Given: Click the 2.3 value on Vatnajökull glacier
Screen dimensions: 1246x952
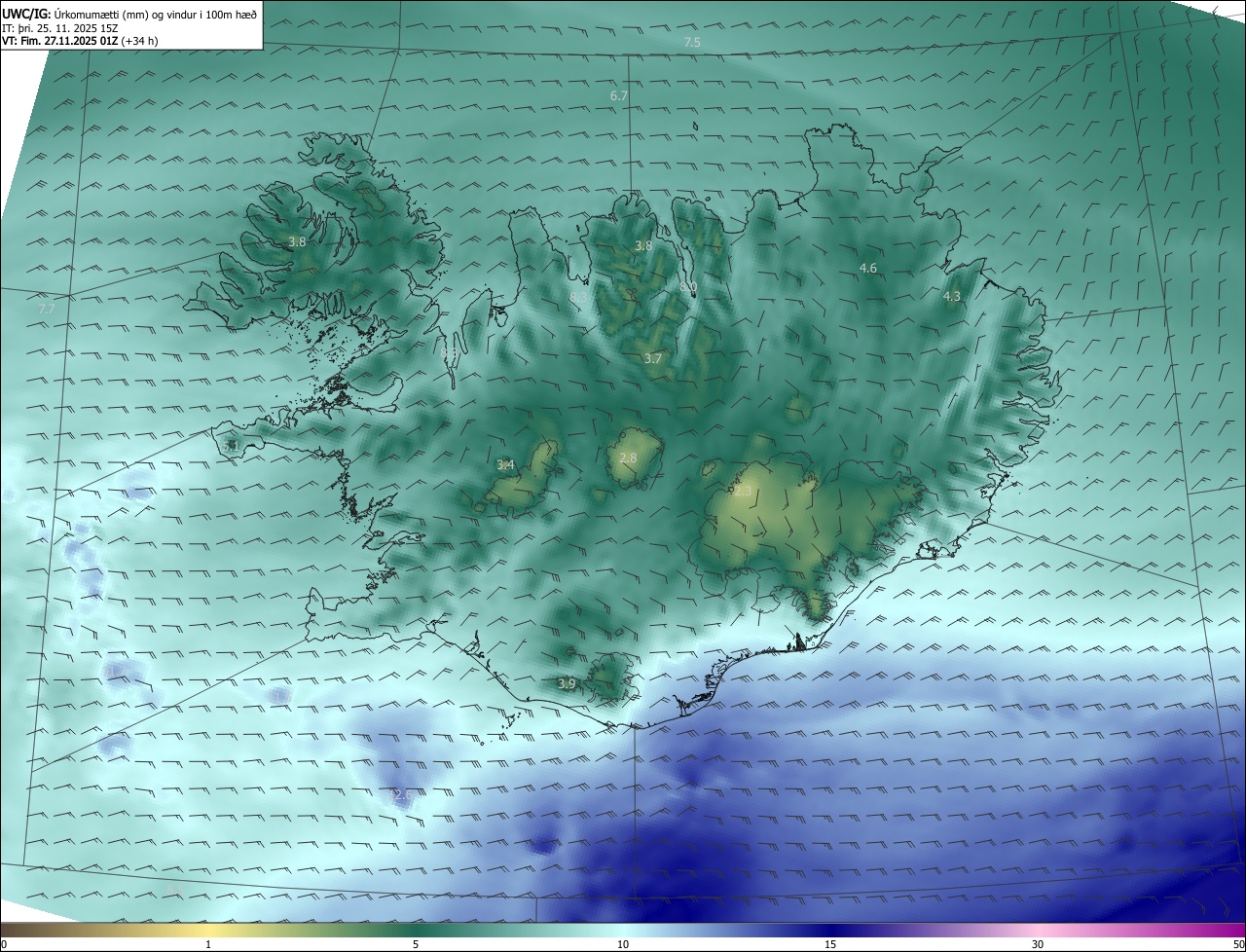Looking at the screenshot, I should click(x=743, y=493).
